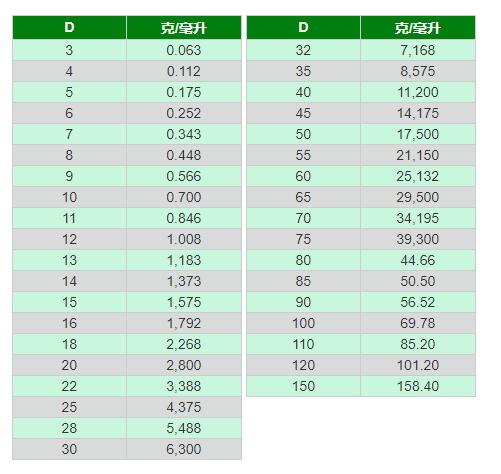Select the cell with value 0.063
The image size is (501, 474).
(184, 50)
